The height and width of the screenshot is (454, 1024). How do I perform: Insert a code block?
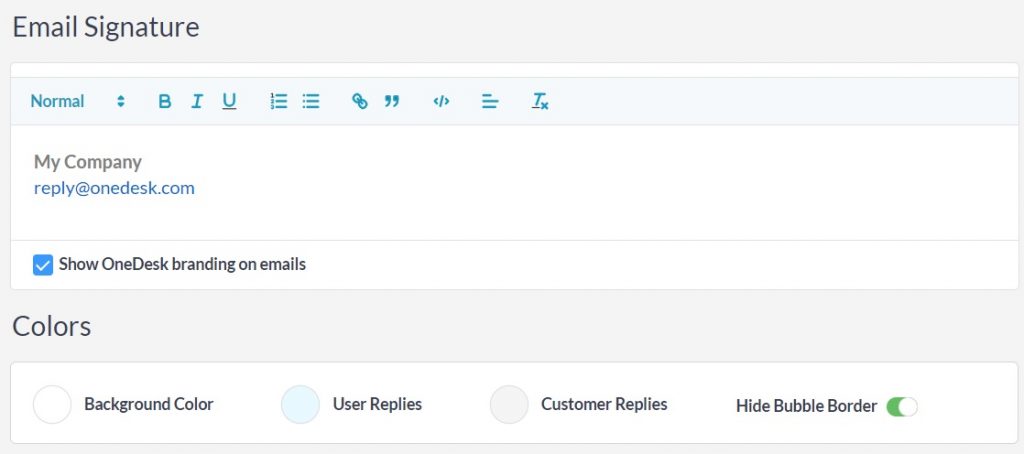click(x=441, y=101)
